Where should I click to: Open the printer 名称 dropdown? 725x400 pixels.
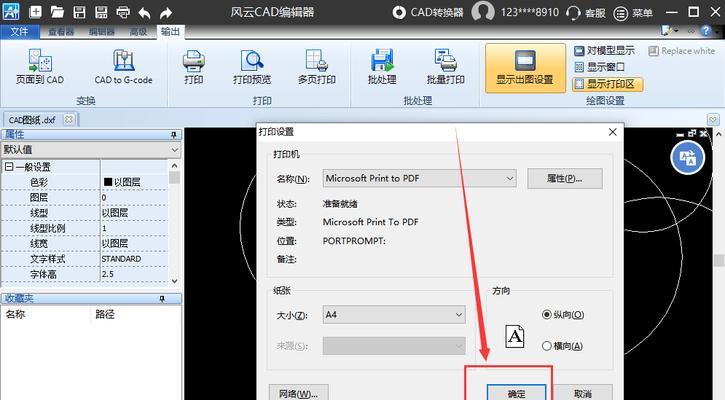click(419, 178)
